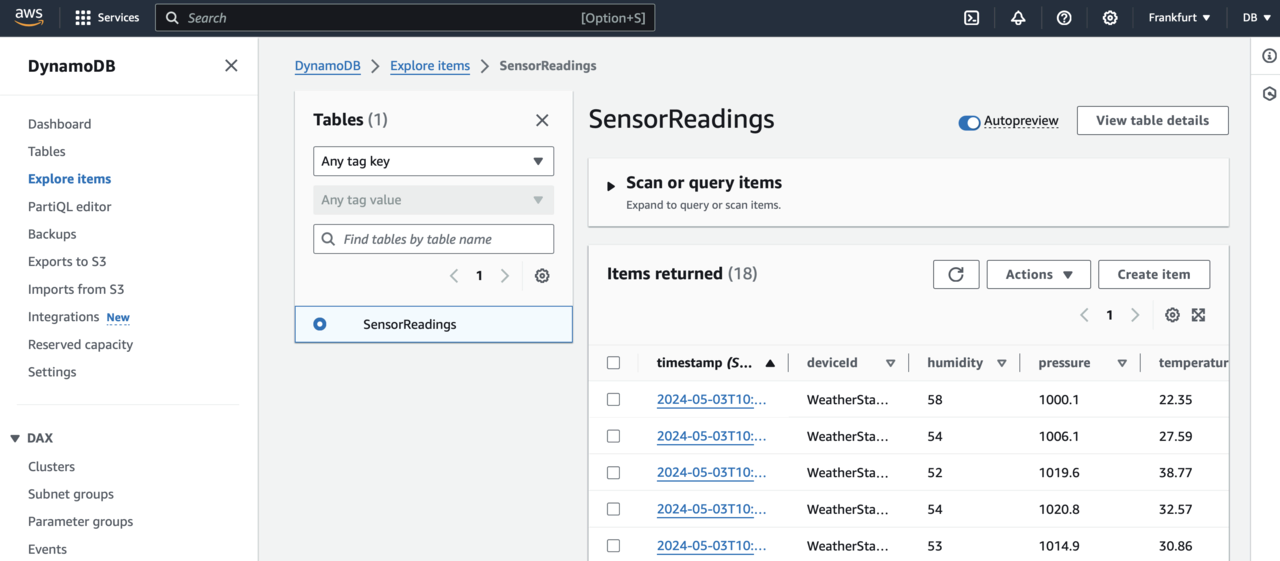This screenshot has height=561, width=1280.
Task: Open the notifications bell icon
Action: (1018, 18)
